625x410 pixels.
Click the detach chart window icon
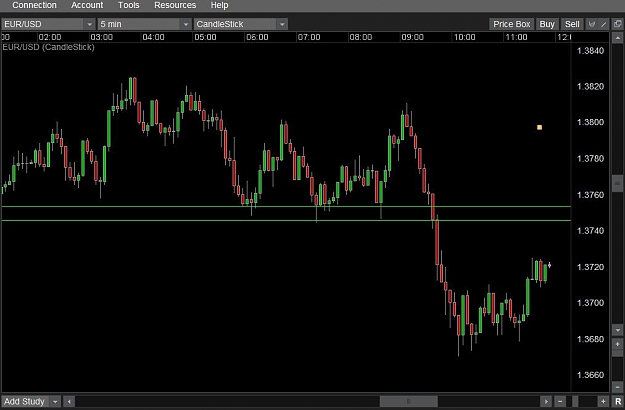[617, 24]
